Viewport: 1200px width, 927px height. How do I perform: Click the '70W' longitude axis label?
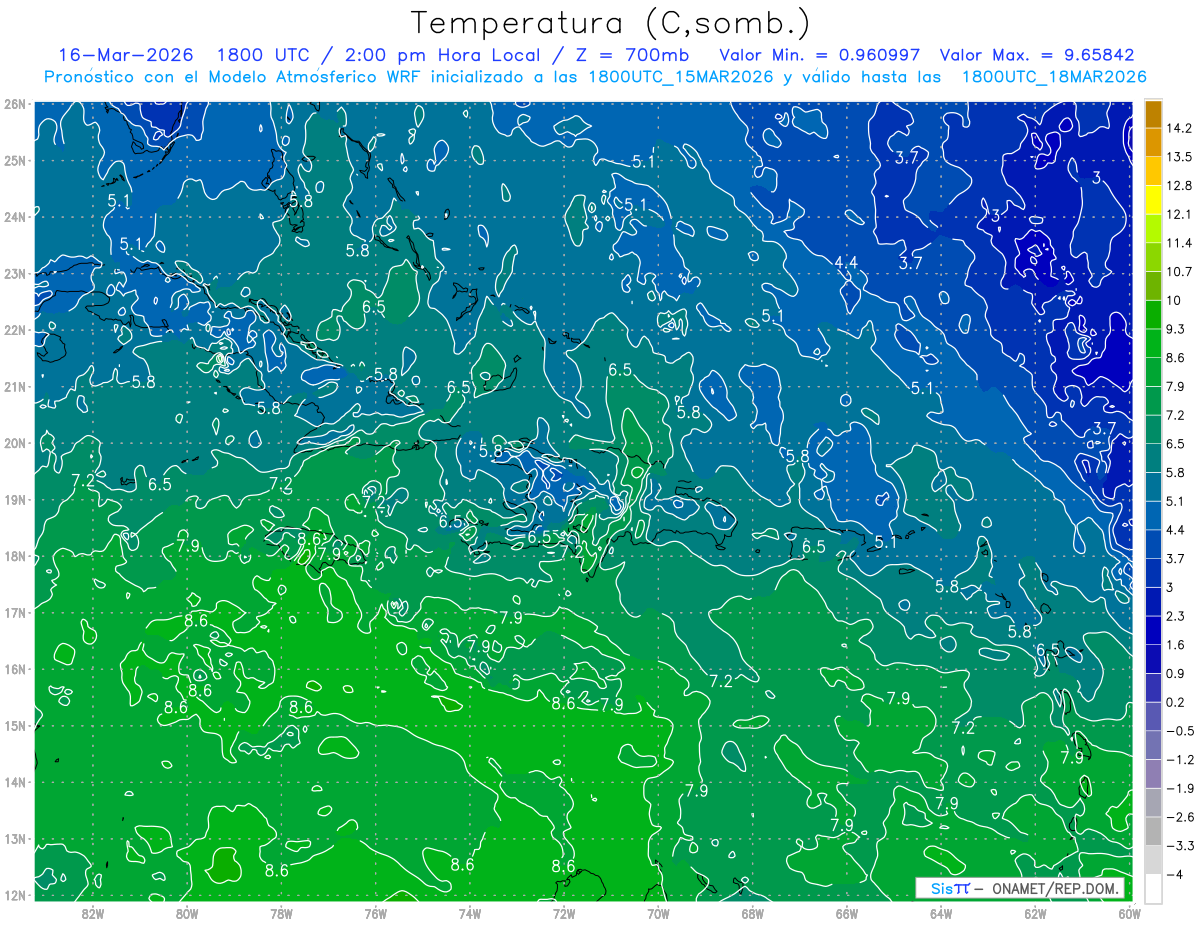click(x=658, y=914)
